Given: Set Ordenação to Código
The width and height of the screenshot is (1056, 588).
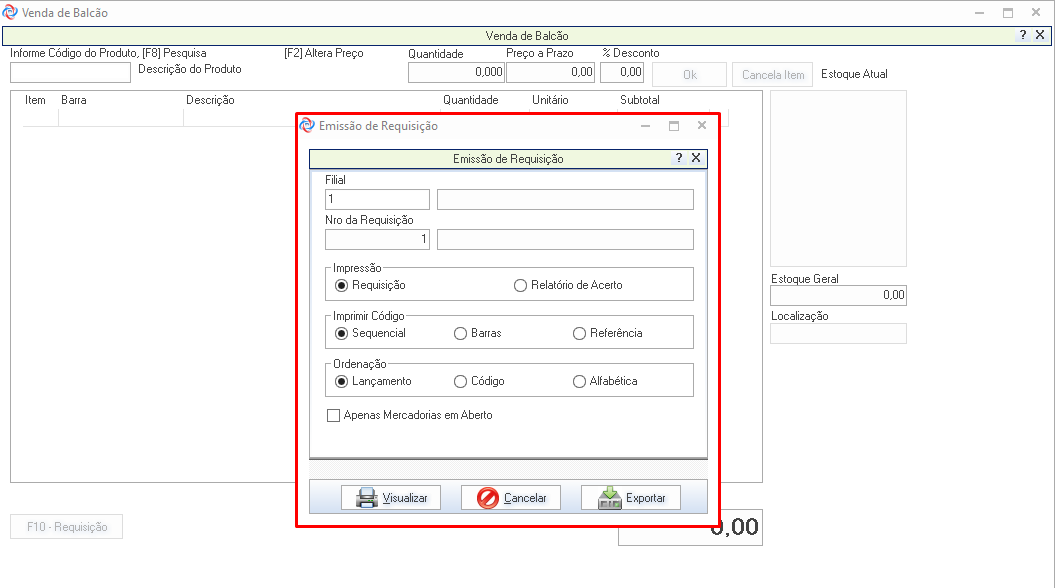Looking at the screenshot, I should pyautogui.click(x=460, y=381).
